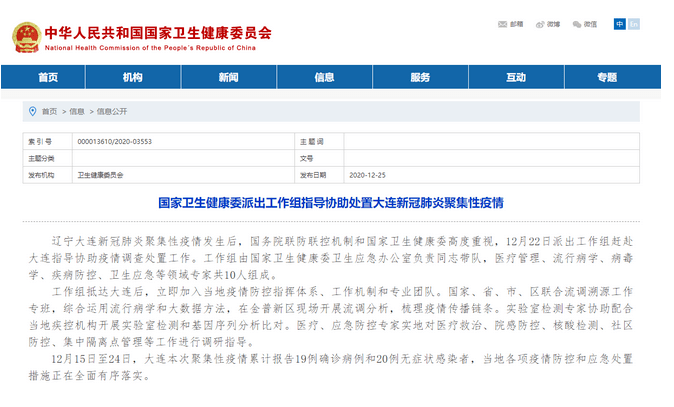Screen dimensions: 674x407
Task: Open the 机构 navigation tab
Action: [132, 78]
